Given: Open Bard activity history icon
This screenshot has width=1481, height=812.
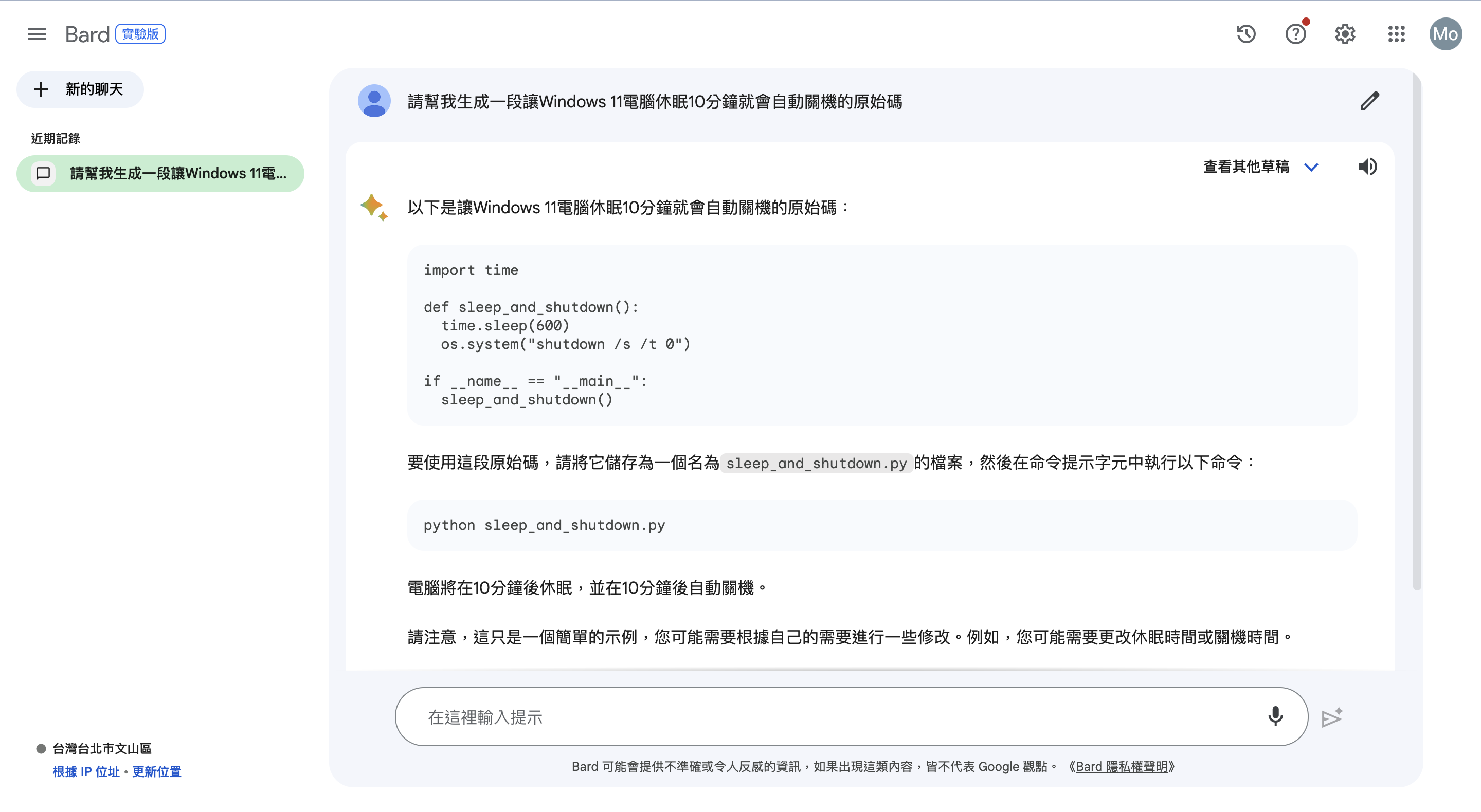Looking at the screenshot, I should [1245, 34].
